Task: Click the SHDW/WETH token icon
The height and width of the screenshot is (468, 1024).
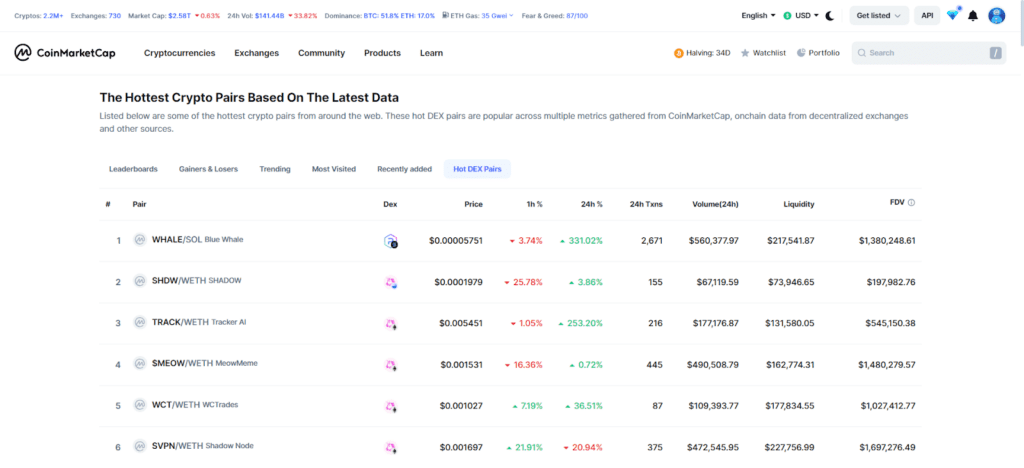Action: point(139,281)
